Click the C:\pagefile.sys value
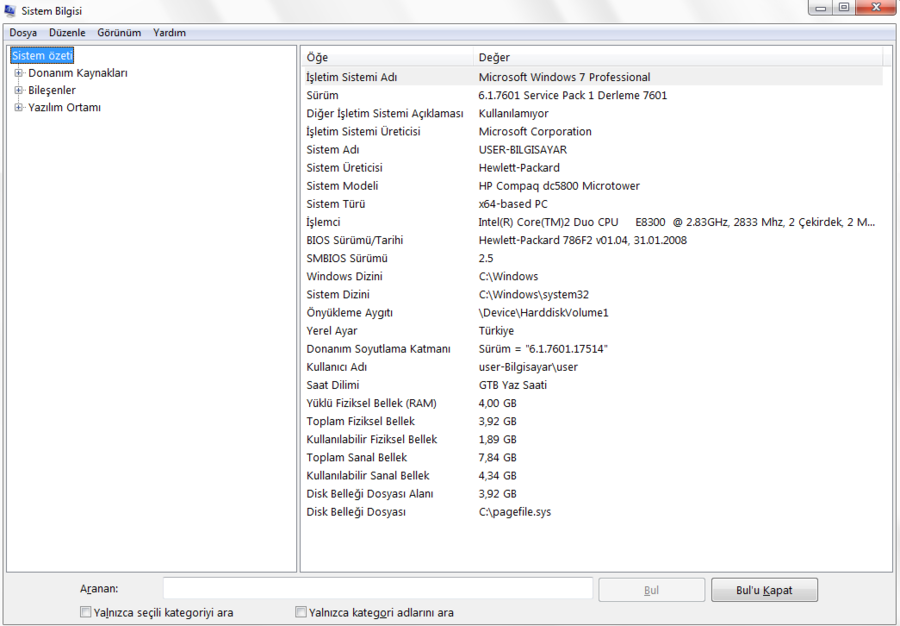Image resolution: width=900 pixels, height=626 pixels. 514,512
